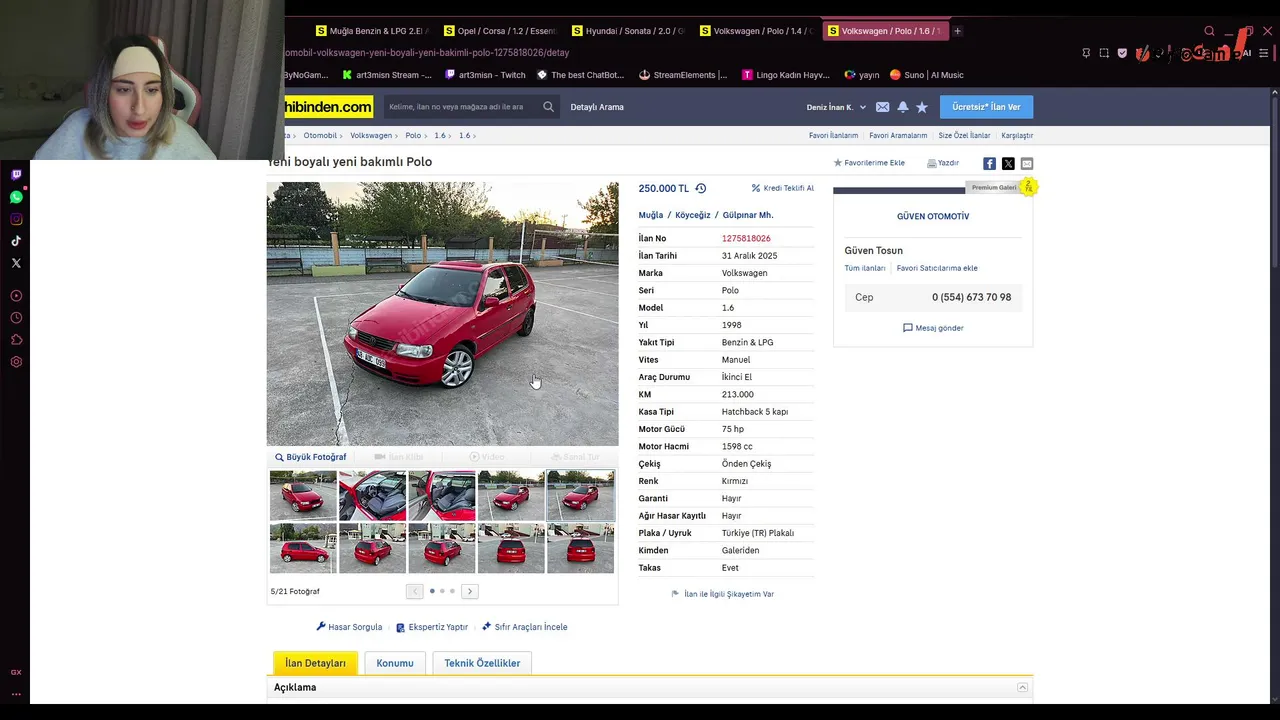Image resolution: width=1280 pixels, height=720 pixels.
Task: Open Tüm İlanları seller link
Action: (x=865, y=268)
